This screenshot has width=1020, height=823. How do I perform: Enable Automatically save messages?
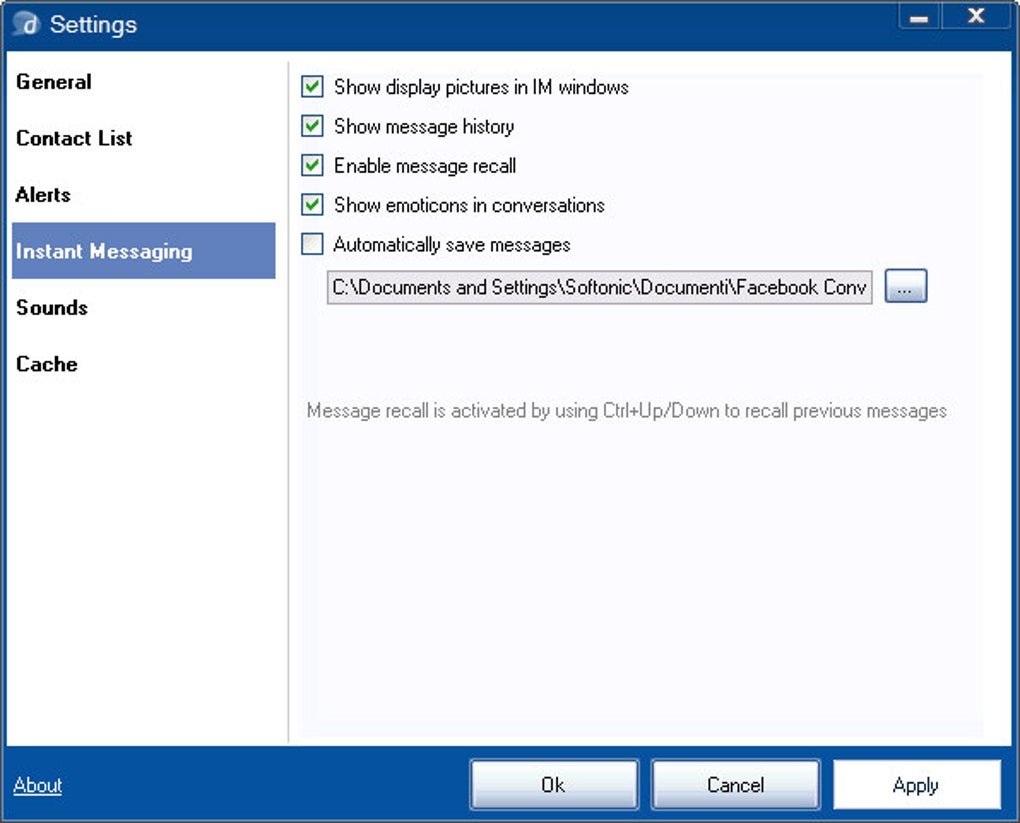point(313,244)
